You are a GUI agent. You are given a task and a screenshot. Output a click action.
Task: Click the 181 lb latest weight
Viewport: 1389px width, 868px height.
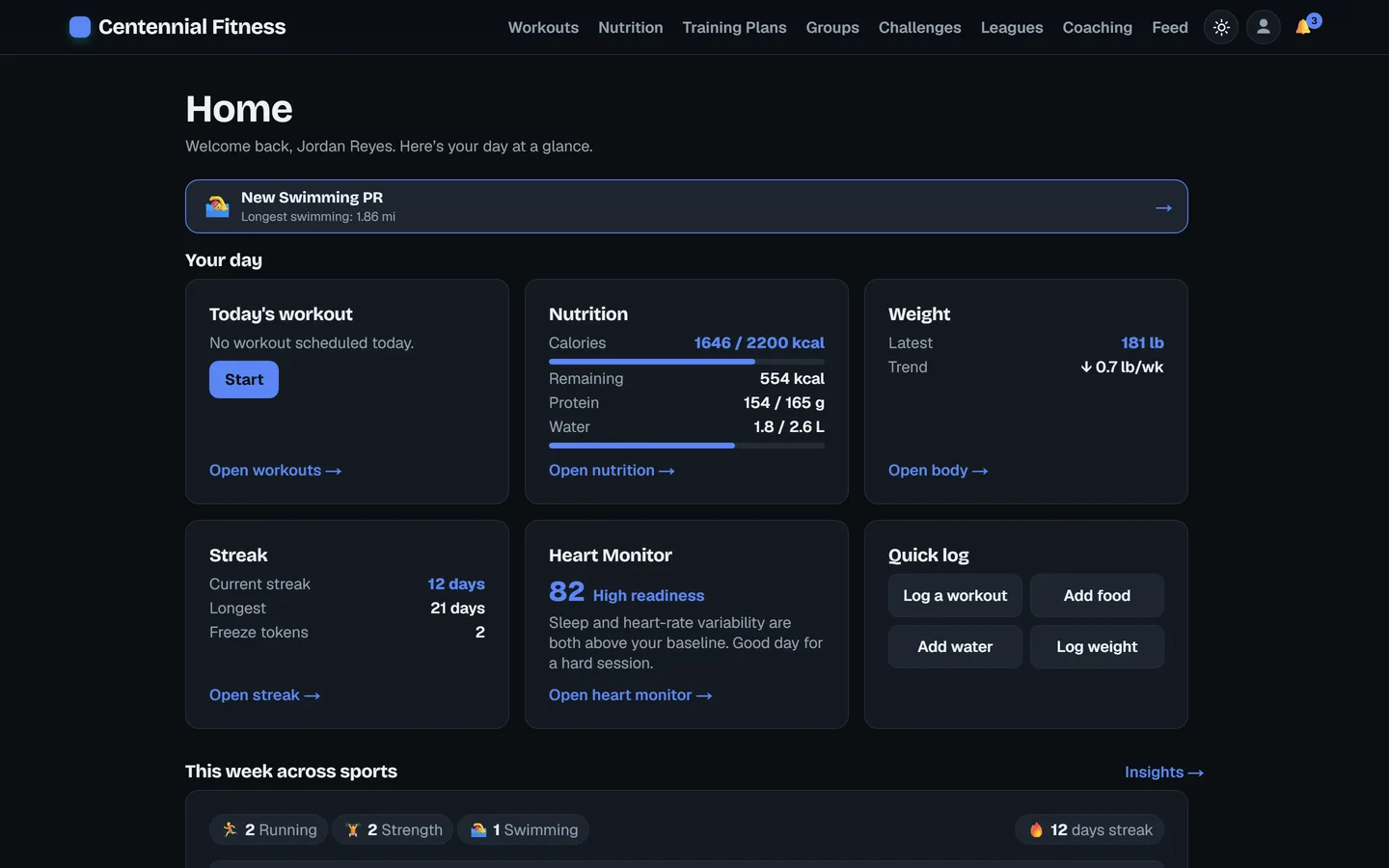pos(1142,343)
